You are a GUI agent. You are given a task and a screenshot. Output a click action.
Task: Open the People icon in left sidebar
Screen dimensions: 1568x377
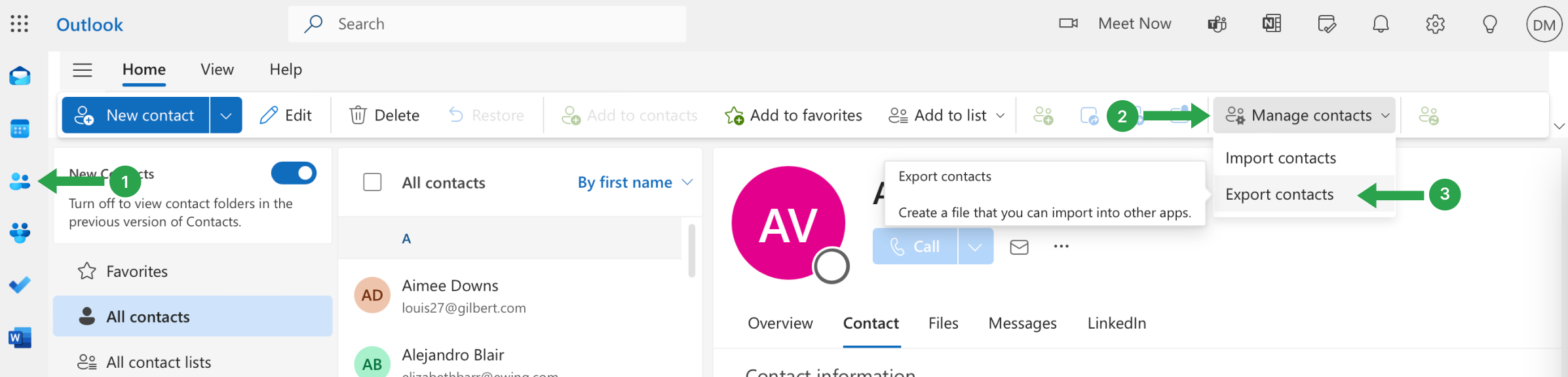[20, 181]
